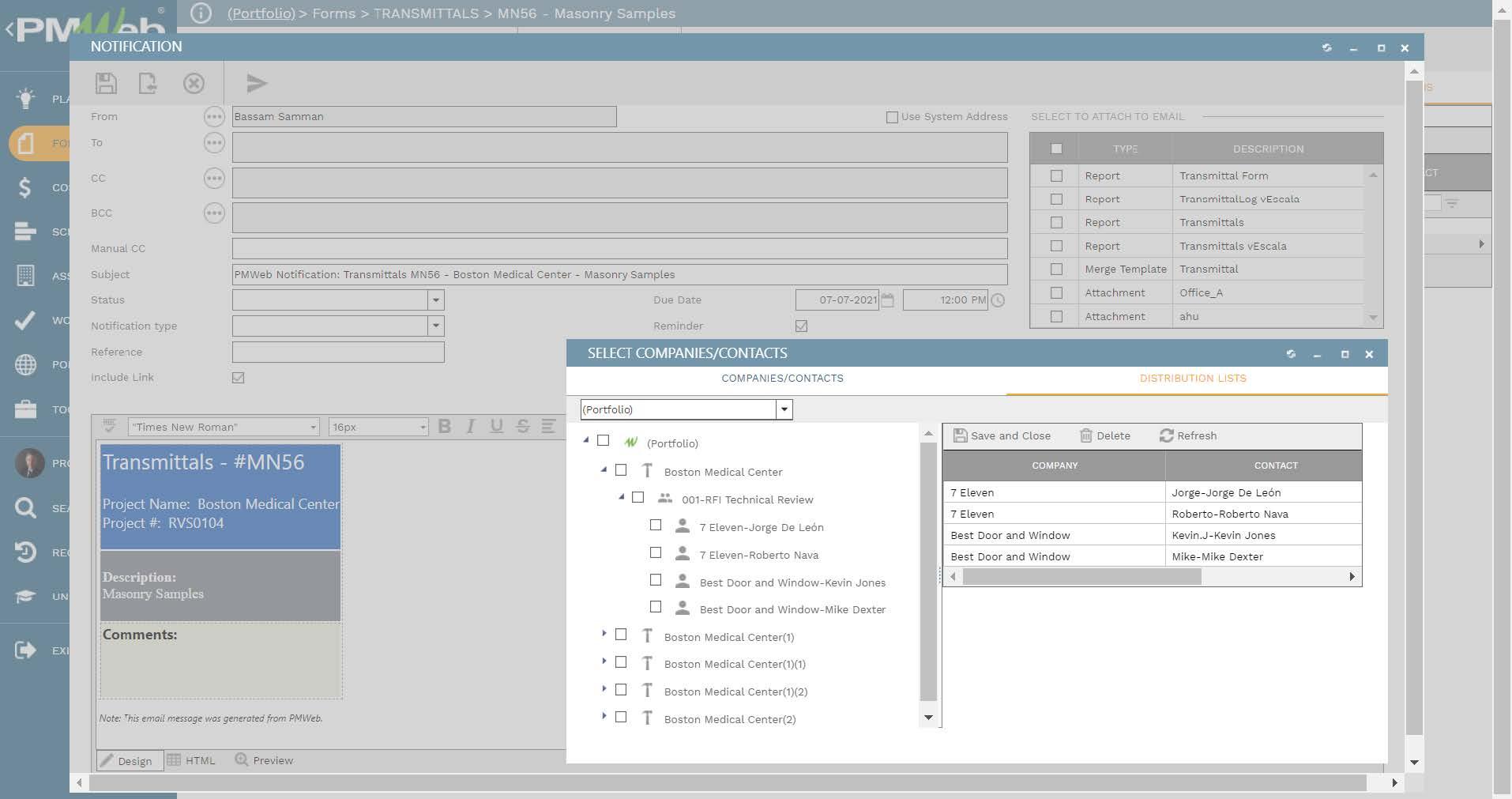Toggle Strikethrough formatting in editor
The height and width of the screenshot is (799, 1512).
pos(522,427)
